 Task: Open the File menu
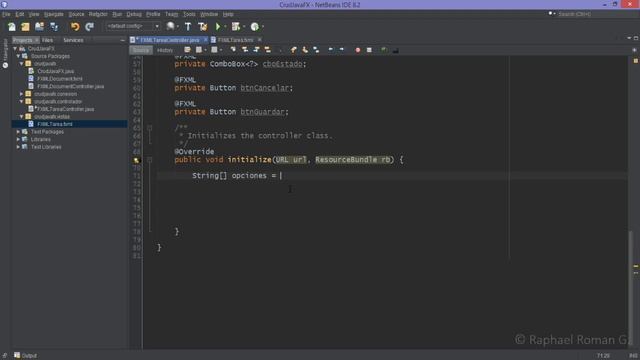[6, 14]
